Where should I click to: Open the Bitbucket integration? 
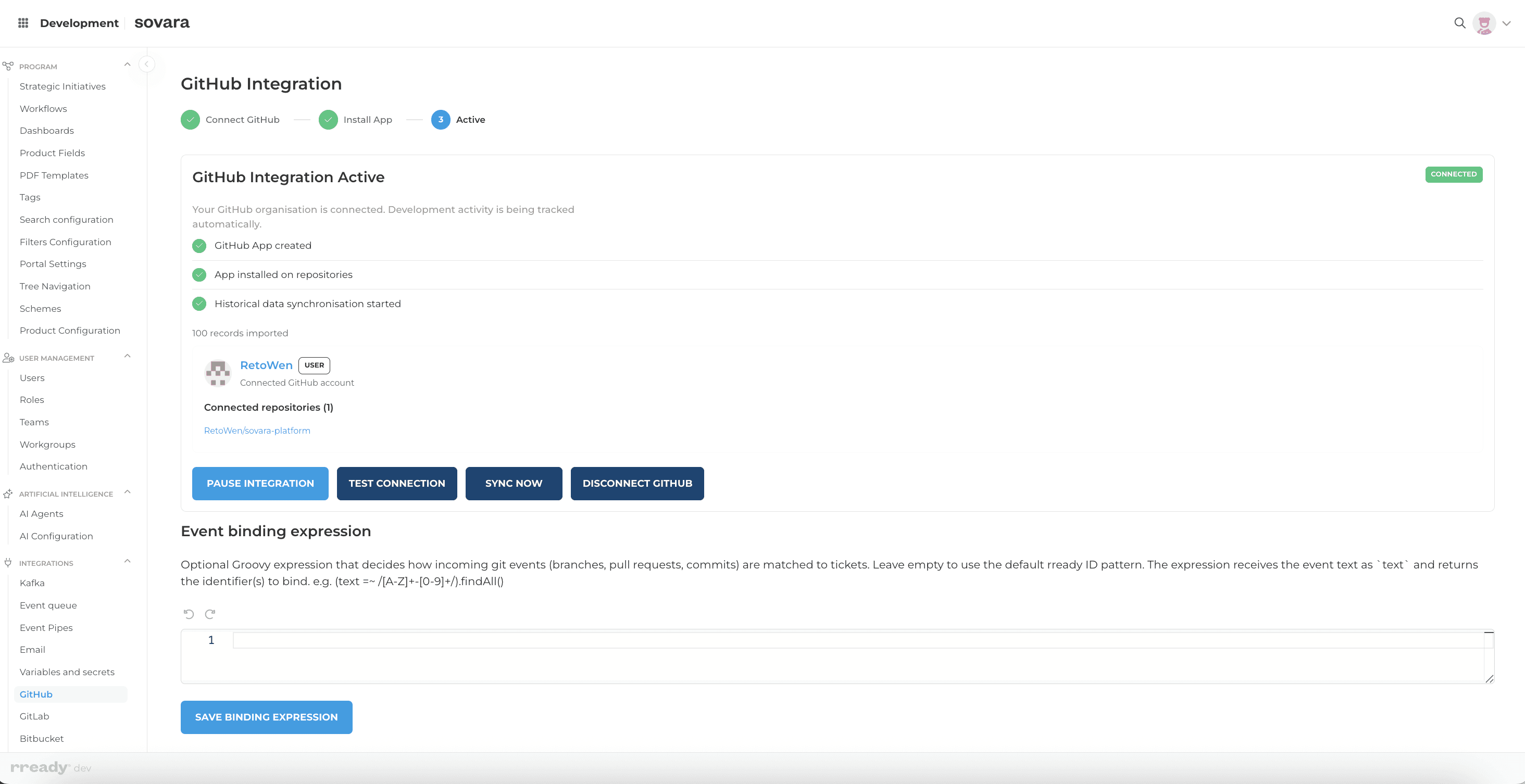coord(42,739)
